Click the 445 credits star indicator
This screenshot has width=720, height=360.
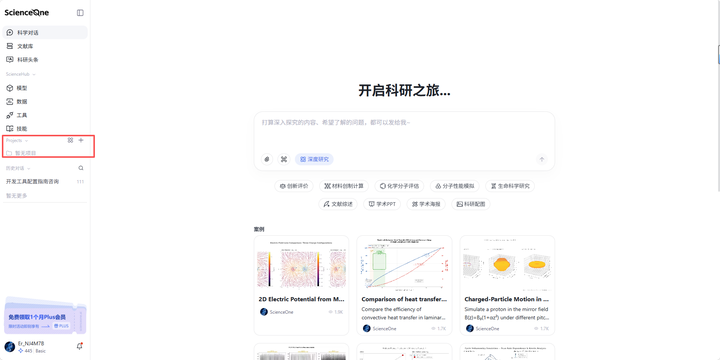pyautogui.click(x=26, y=351)
